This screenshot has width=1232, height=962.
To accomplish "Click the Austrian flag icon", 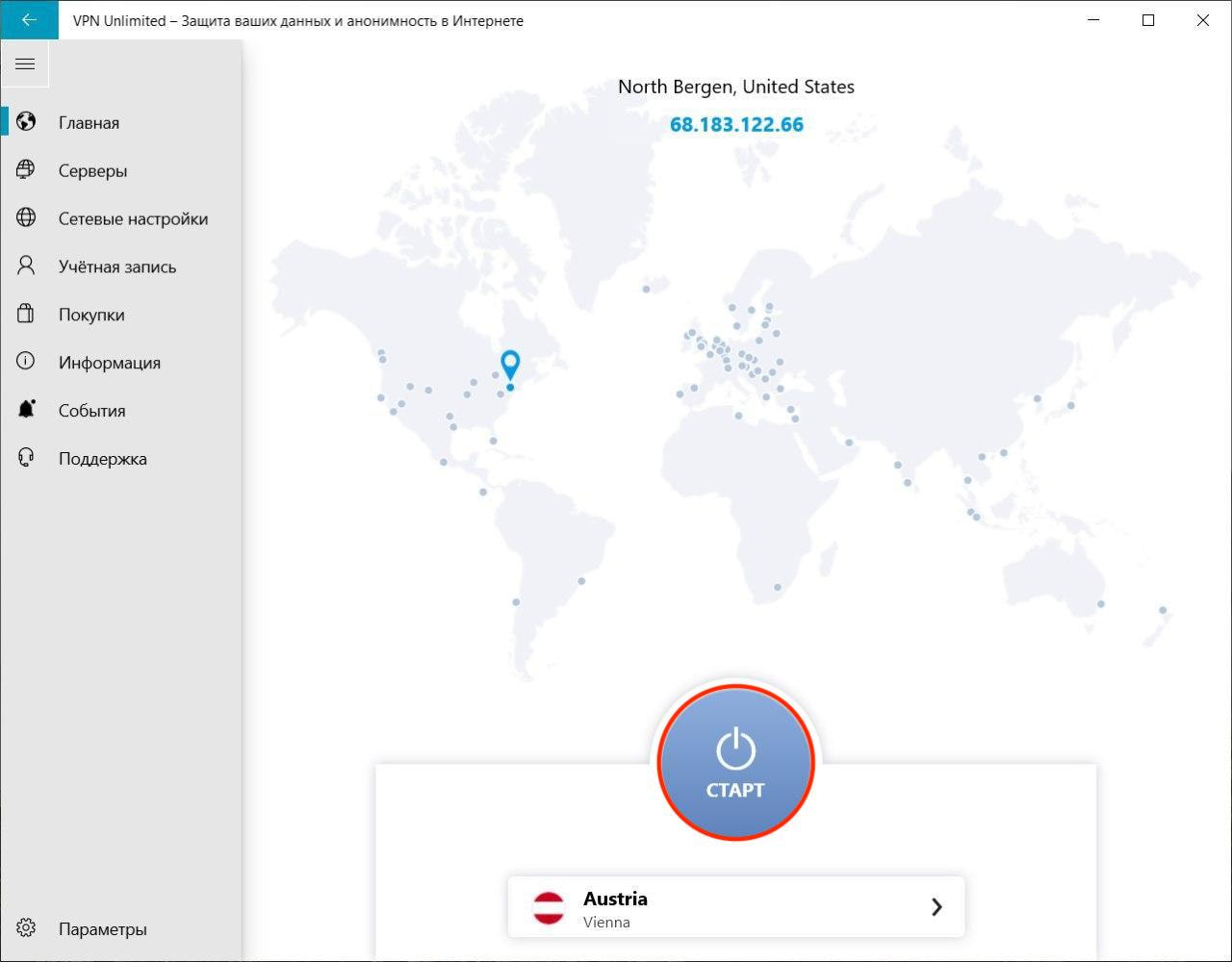I will 549,907.
